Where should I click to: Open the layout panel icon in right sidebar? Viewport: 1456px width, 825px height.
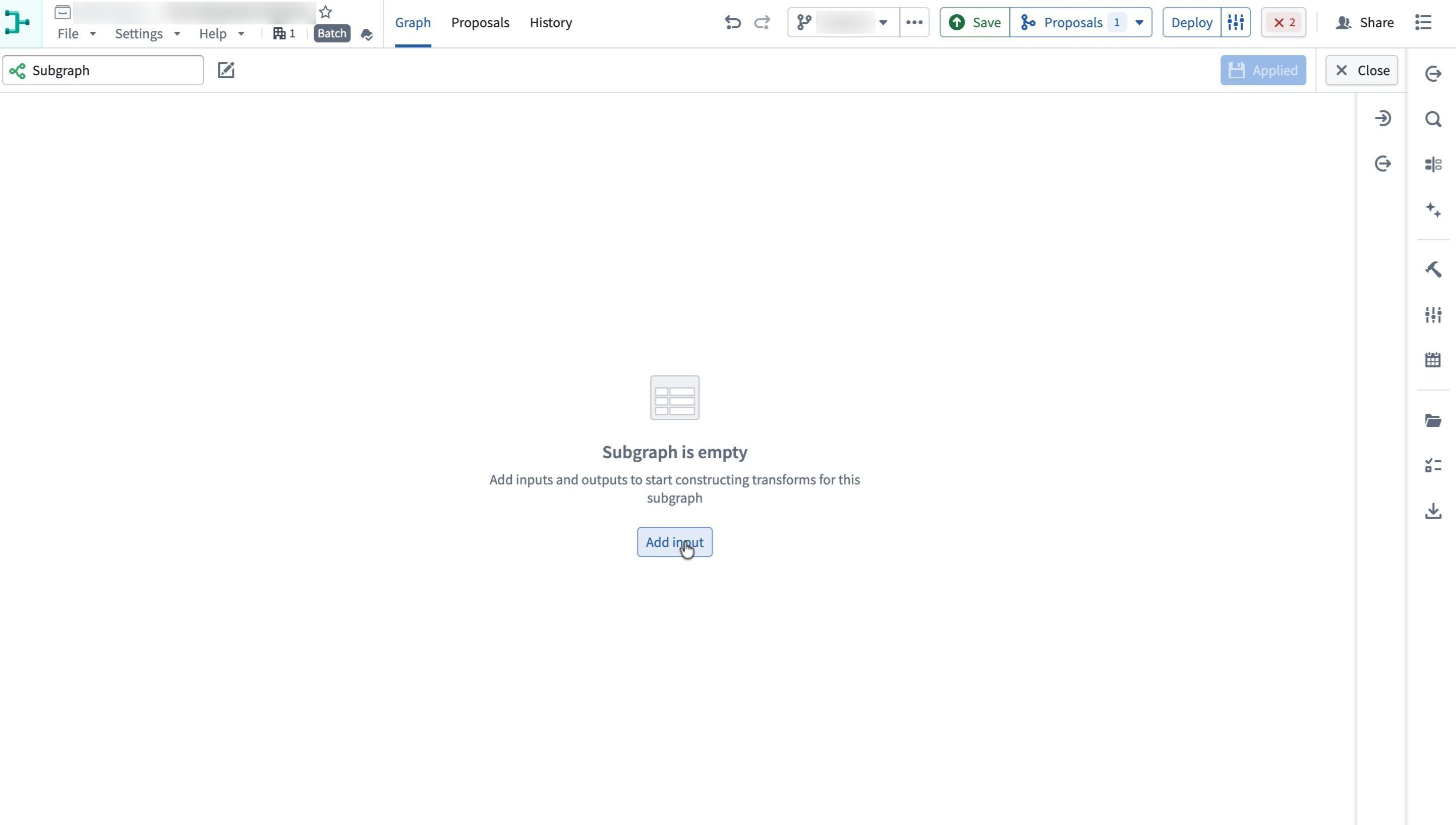1433,165
